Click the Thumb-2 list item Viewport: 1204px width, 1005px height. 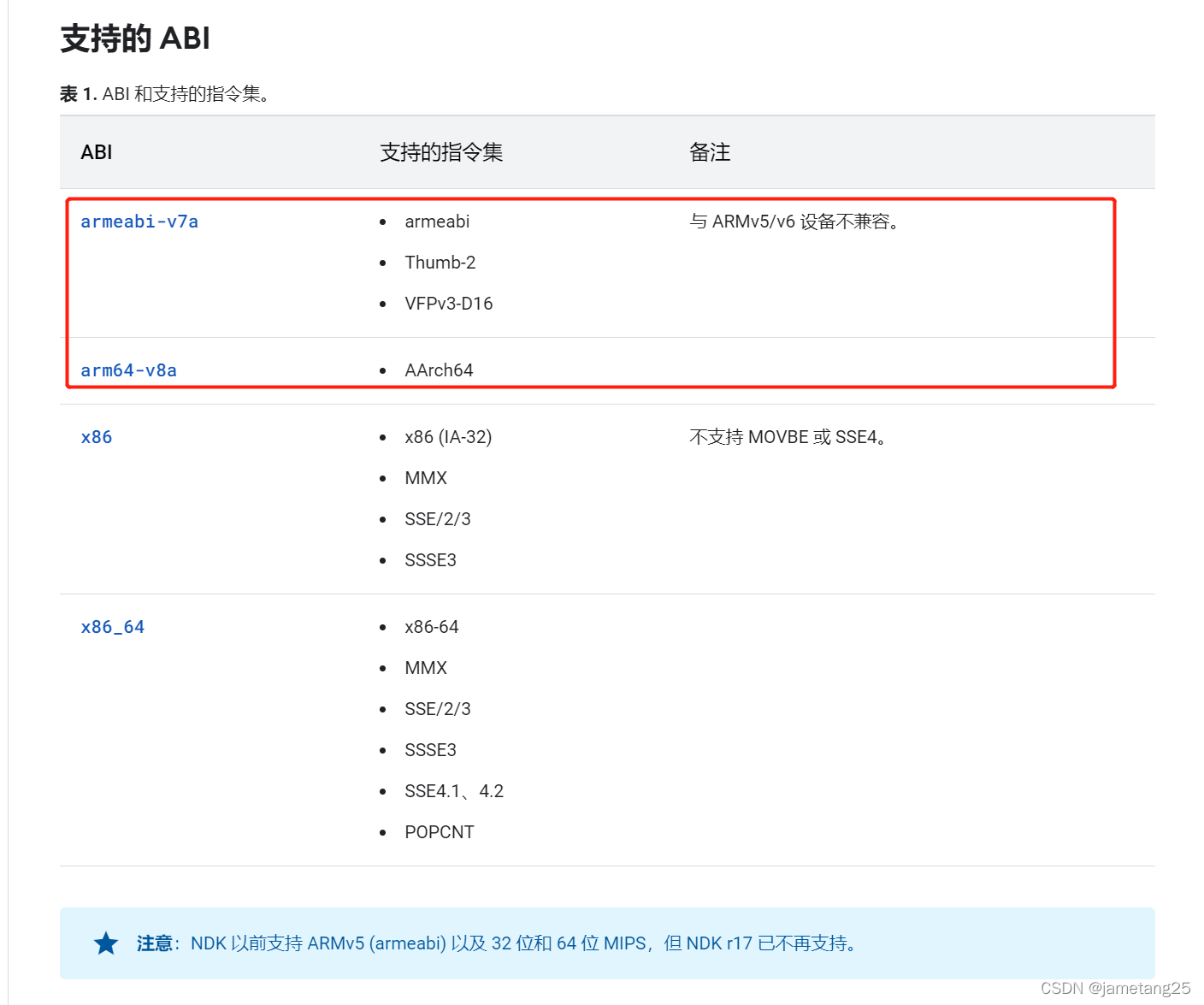click(x=440, y=263)
